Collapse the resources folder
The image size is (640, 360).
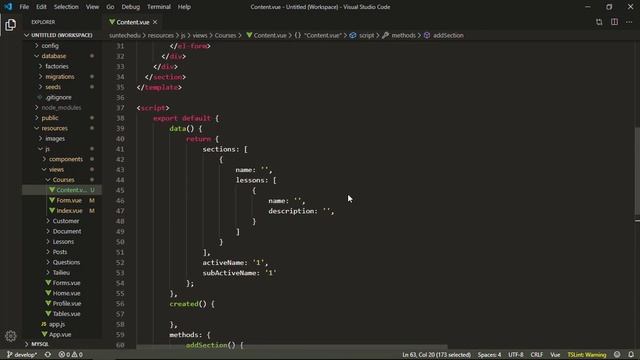click(x=54, y=128)
